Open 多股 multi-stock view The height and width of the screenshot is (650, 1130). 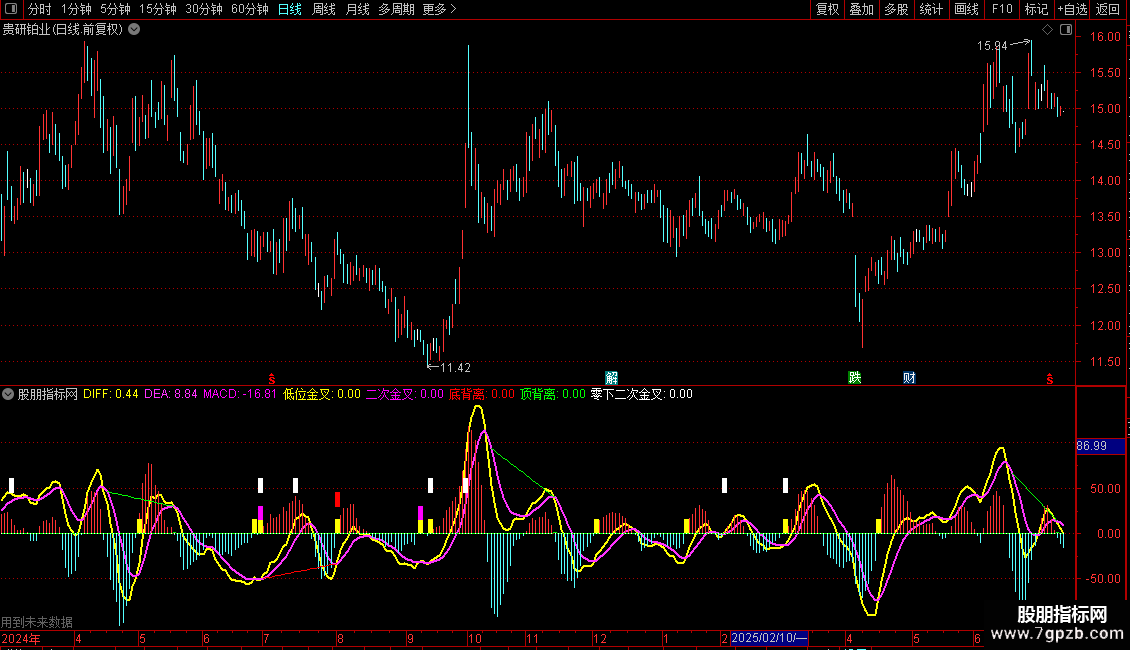pyautogui.click(x=896, y=9)
